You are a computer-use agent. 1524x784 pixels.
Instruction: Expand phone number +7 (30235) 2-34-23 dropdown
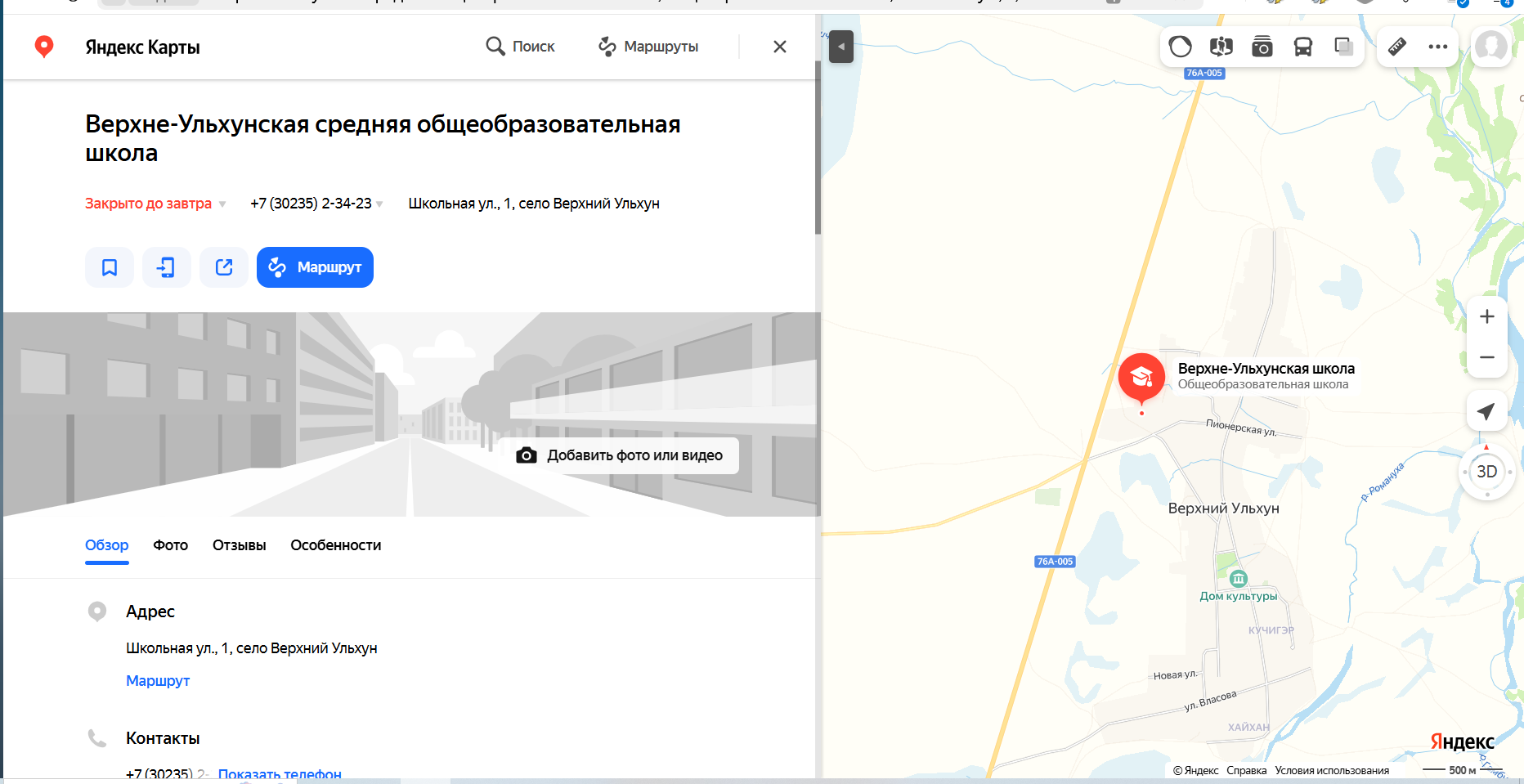pyautogui.click(x=316, y=204)
